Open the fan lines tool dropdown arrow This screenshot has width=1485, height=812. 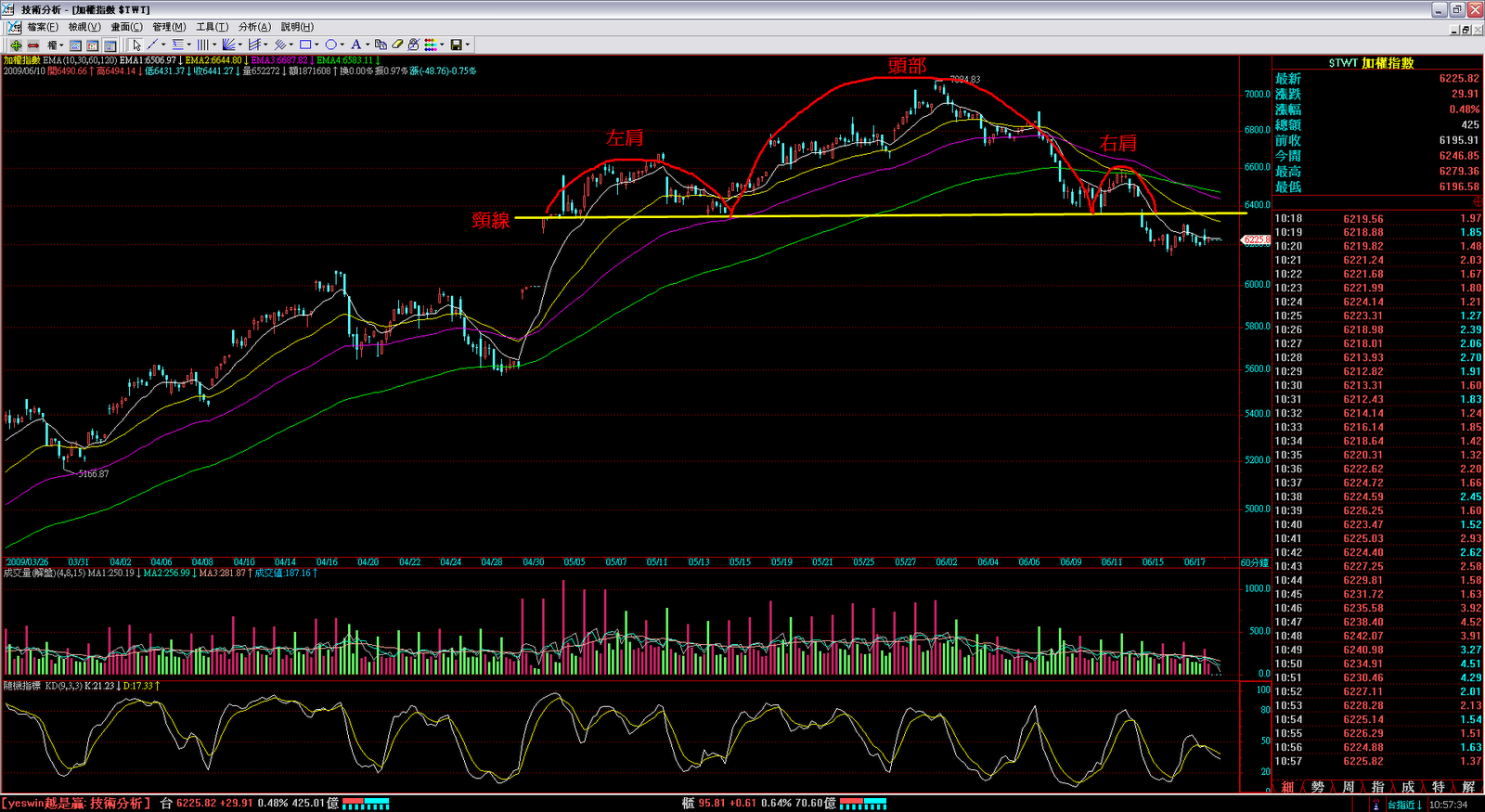click(x=239, y=45)
